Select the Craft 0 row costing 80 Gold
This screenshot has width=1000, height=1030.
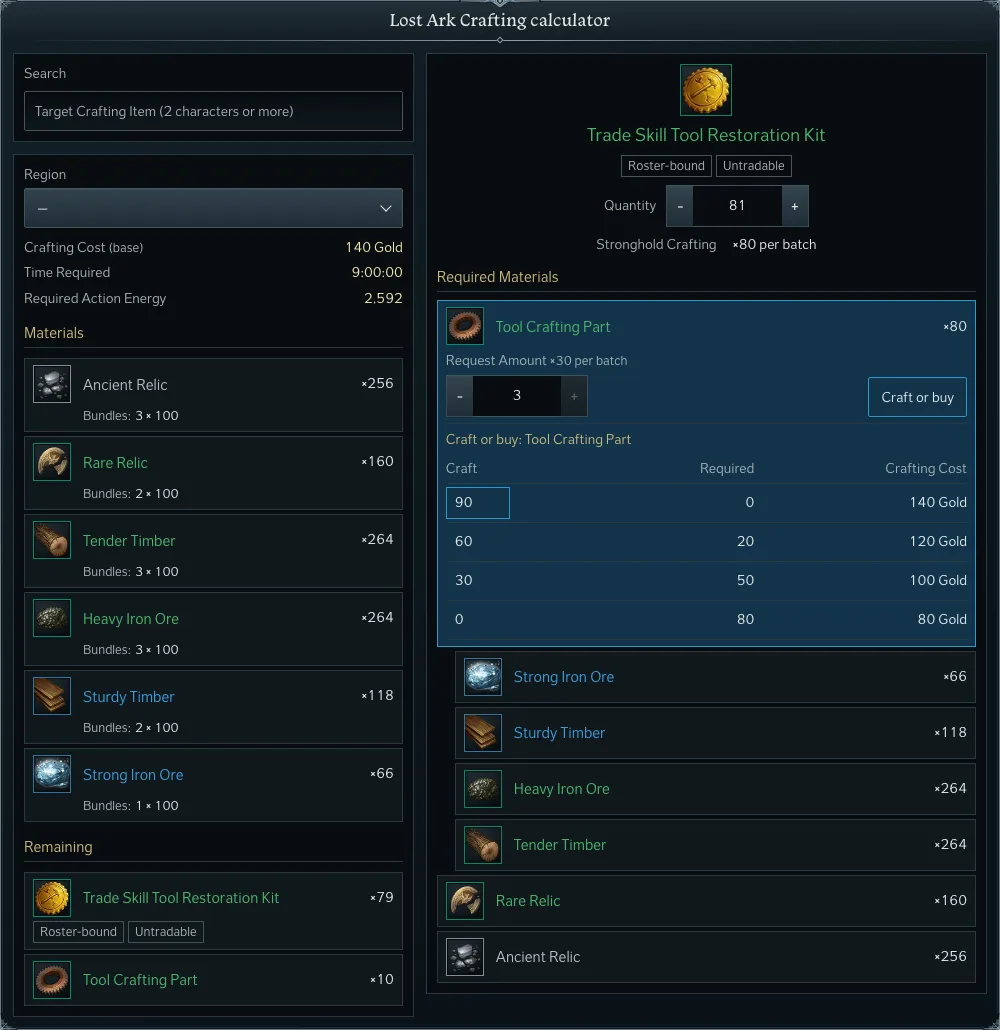[x=706, y=619]
